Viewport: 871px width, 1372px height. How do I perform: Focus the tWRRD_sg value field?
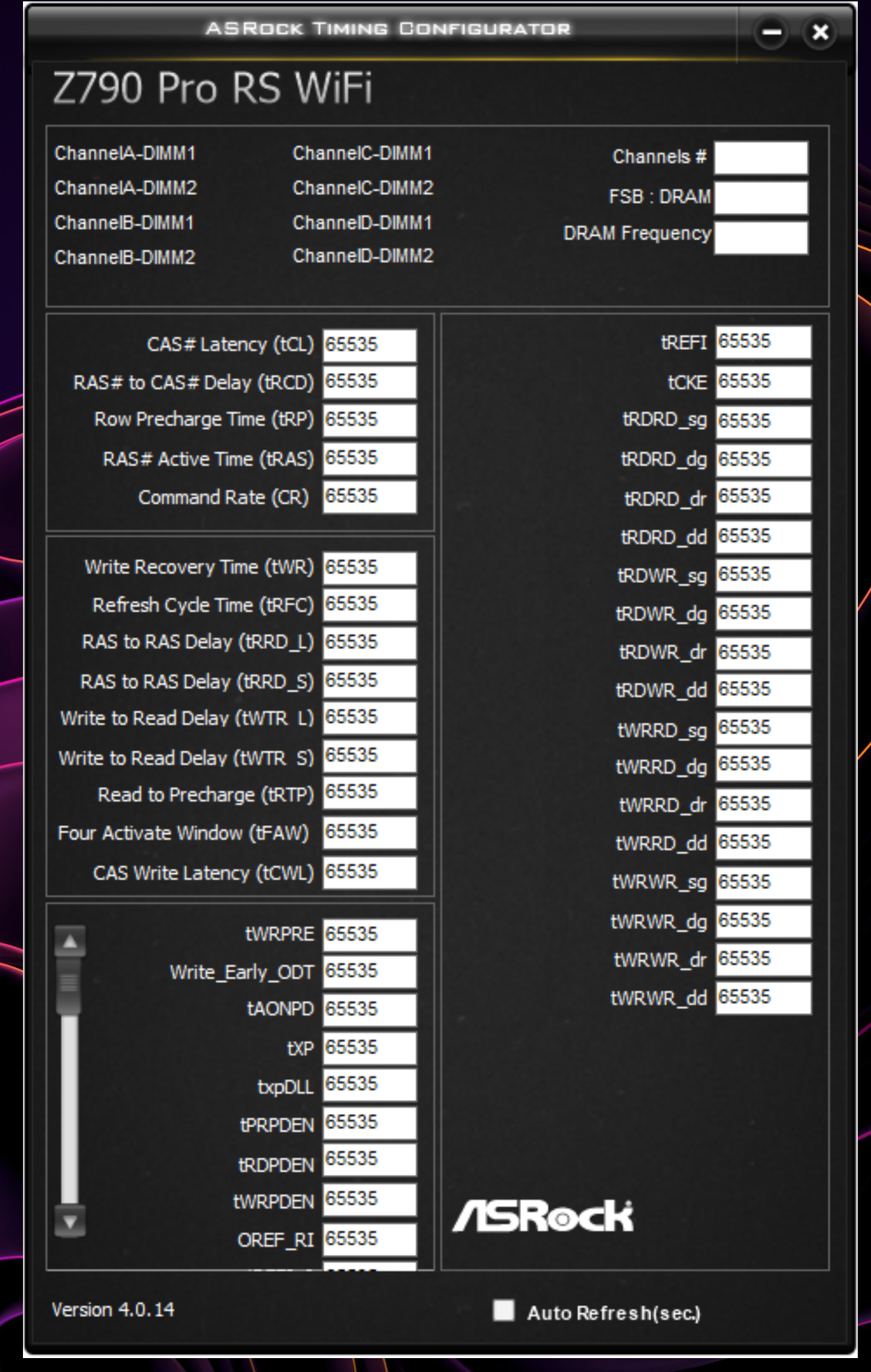[x=764, y=729]
